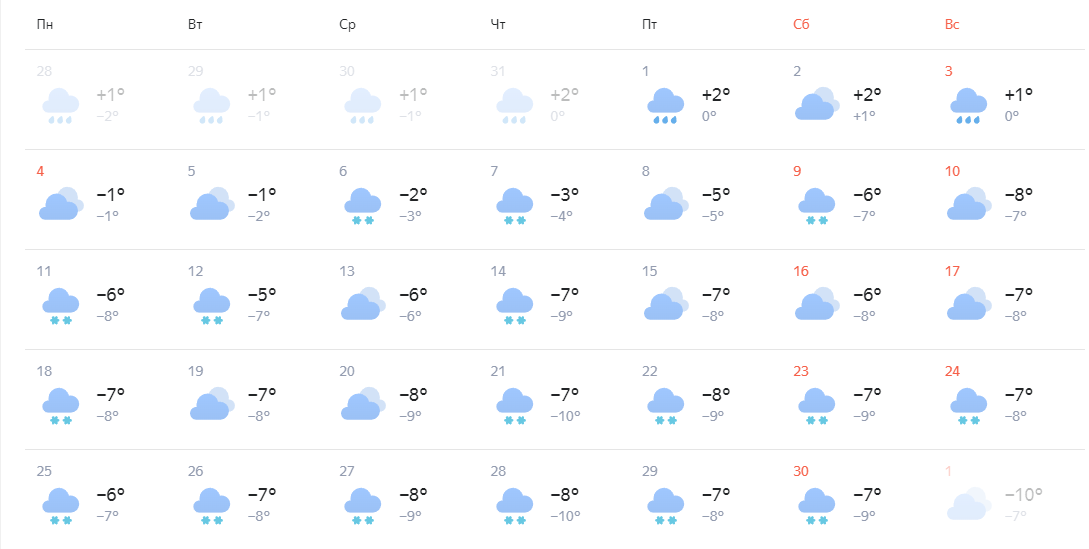This screenshot has width=1089, height=549.
Task: Click the Вс weekday header
Action: tap(951, 24)
